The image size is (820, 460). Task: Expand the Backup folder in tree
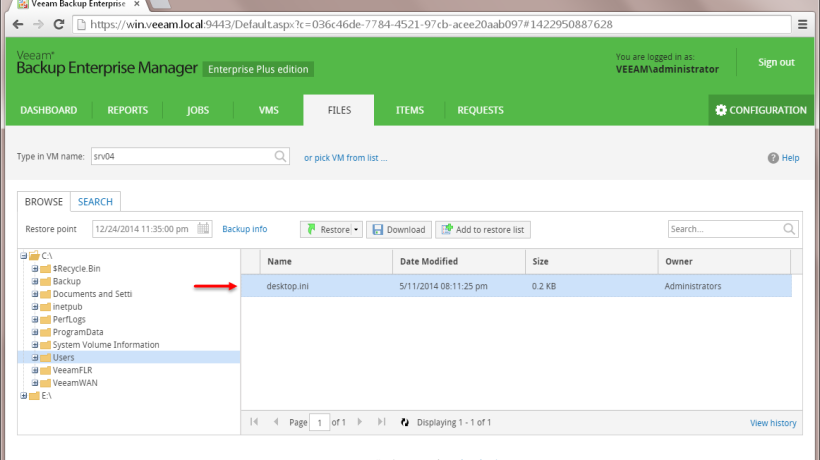(x=35, y=281)
